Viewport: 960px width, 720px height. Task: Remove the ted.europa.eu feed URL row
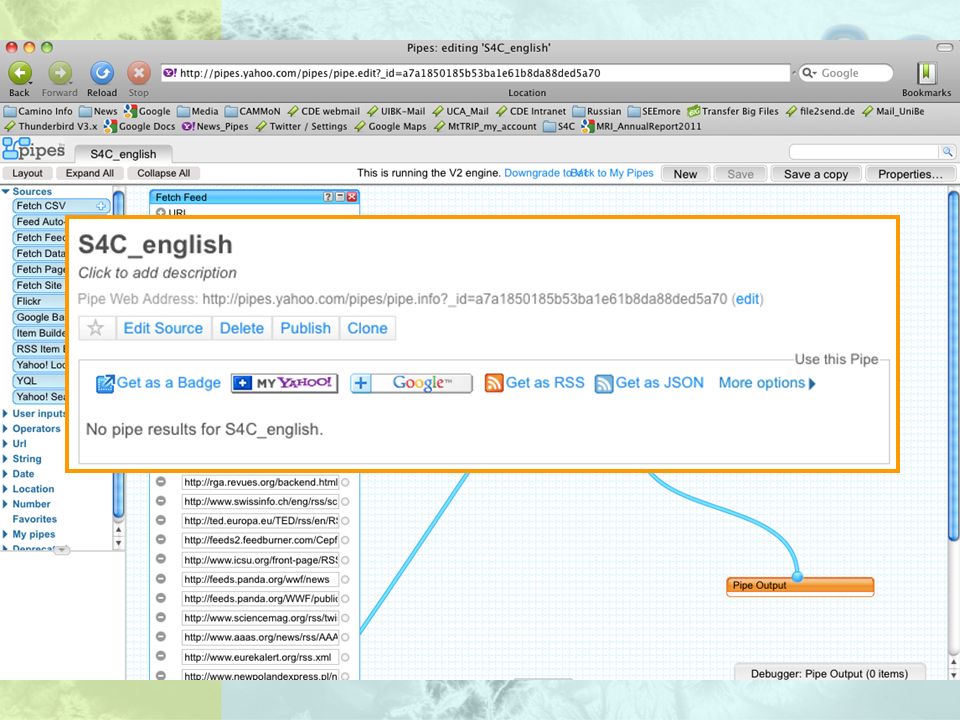coord(161,520)
